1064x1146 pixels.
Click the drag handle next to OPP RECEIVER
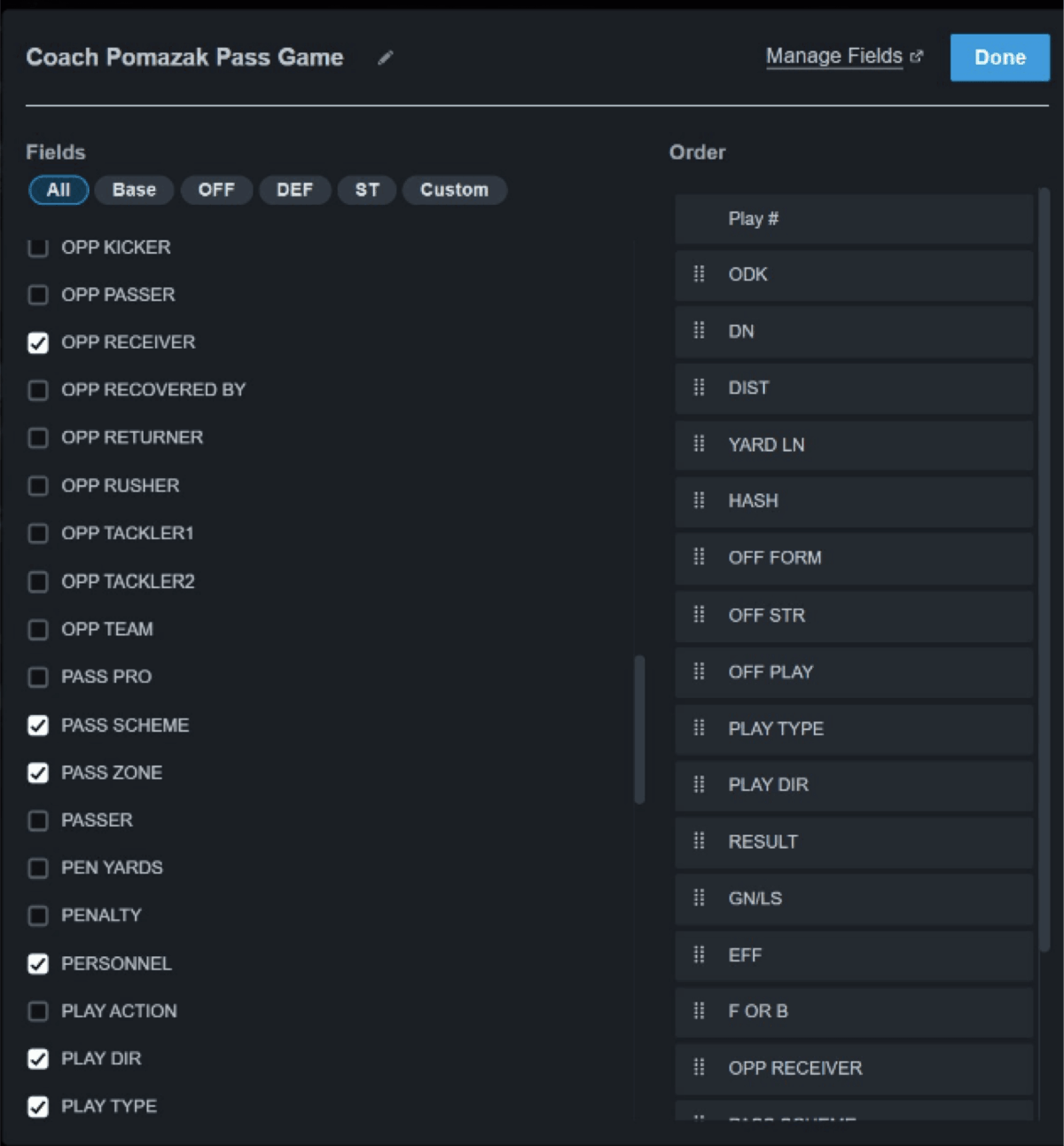tap(699, 1067)
